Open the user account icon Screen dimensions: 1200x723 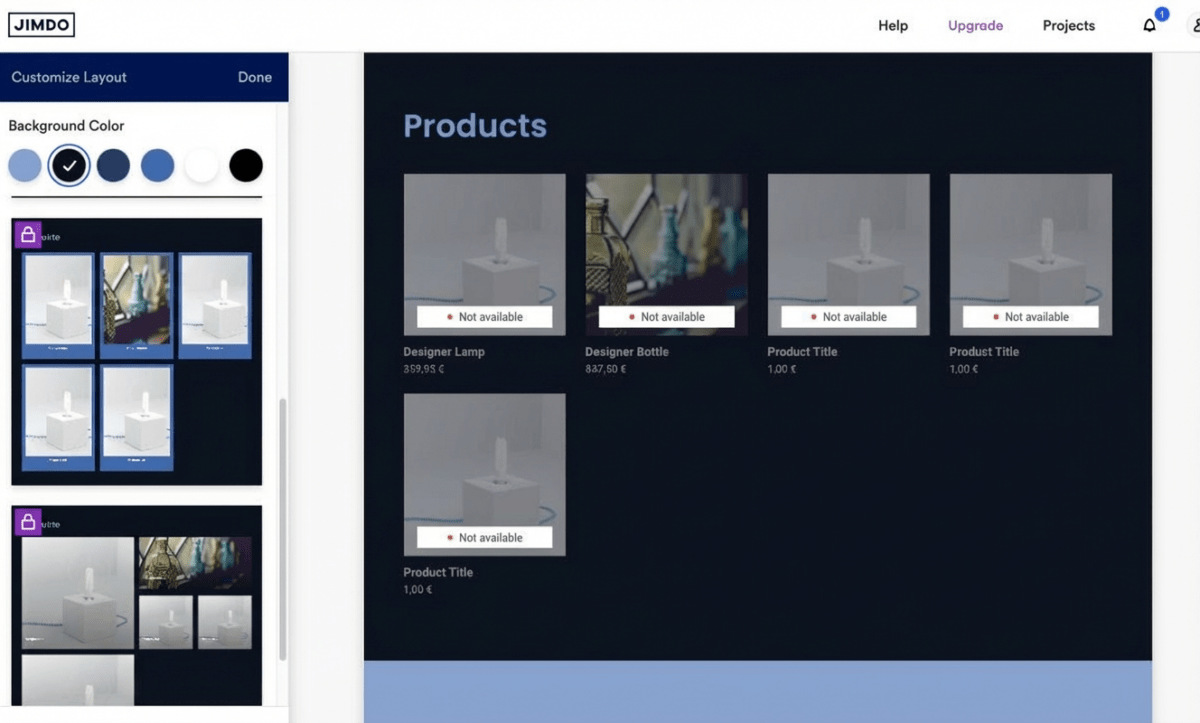[1194, 26]
